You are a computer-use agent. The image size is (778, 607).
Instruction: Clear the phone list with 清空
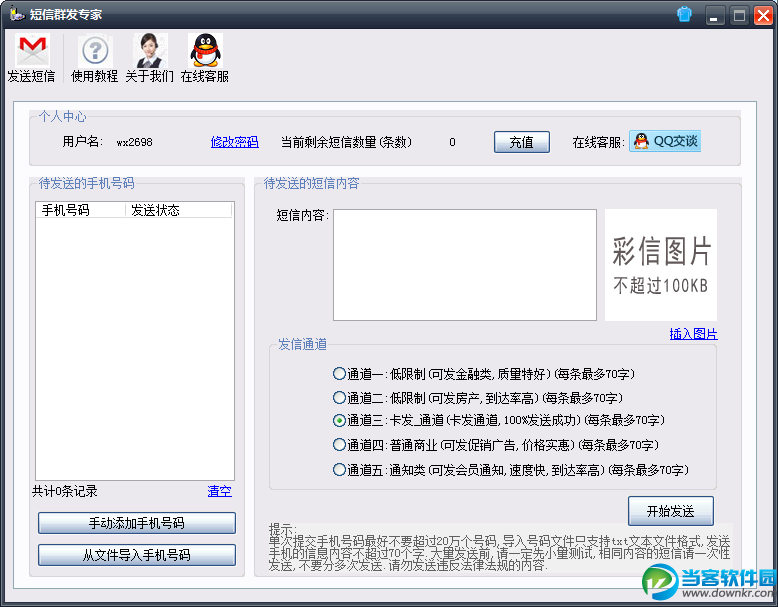(219, 491)
